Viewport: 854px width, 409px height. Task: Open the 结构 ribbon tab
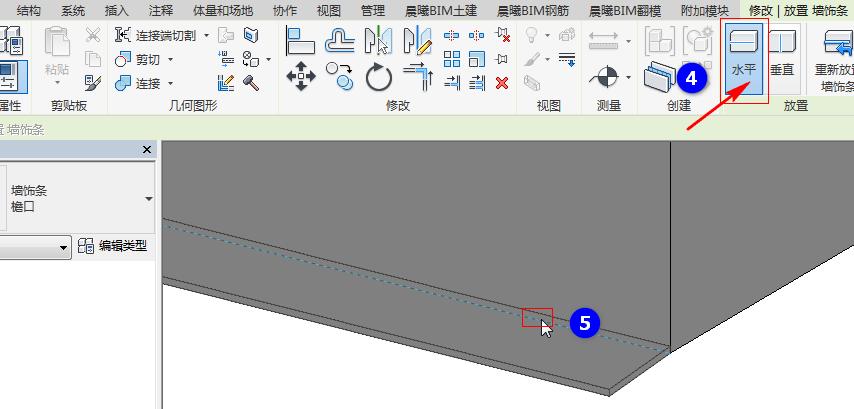(x=29, y=10)
